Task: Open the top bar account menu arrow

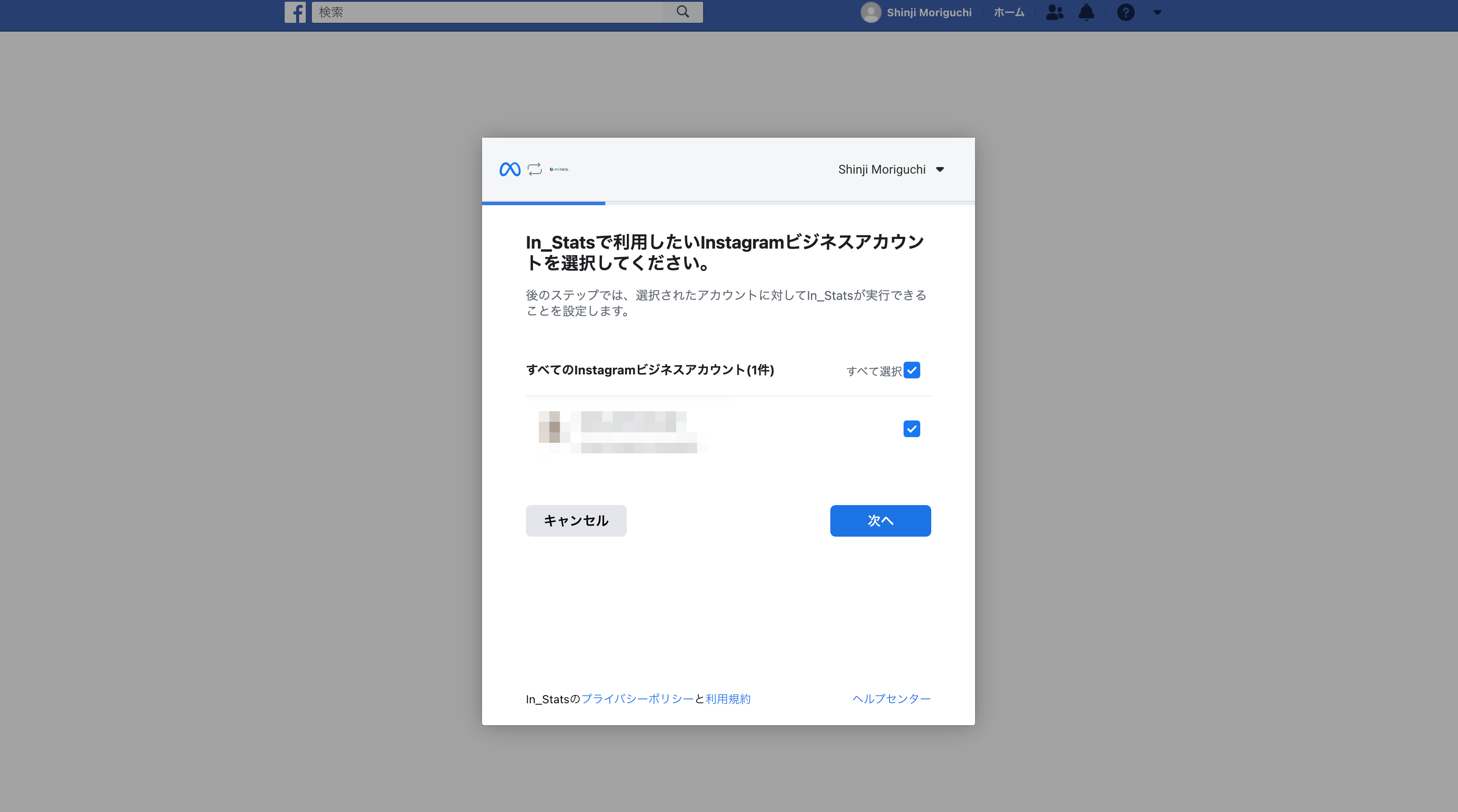Action: tap(1157, 12)
